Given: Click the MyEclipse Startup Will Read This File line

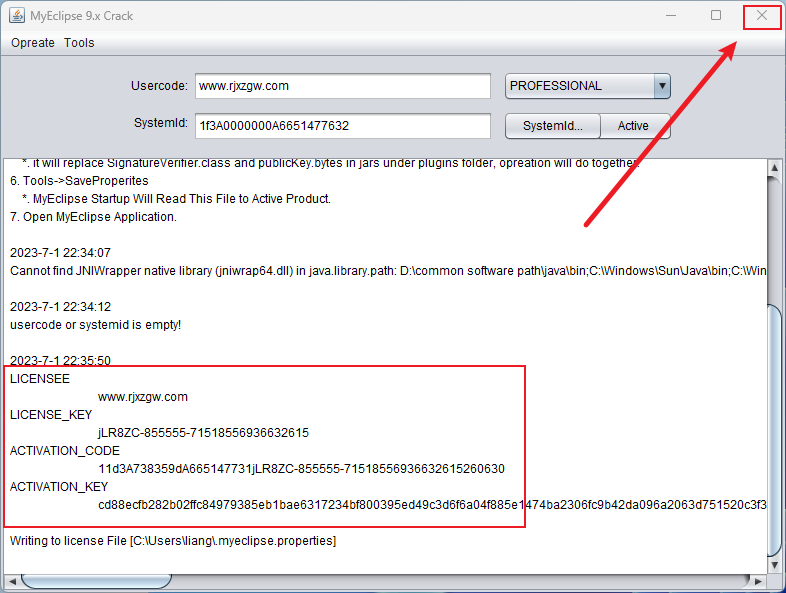Looking at the screenshot, I should (176, 199).
